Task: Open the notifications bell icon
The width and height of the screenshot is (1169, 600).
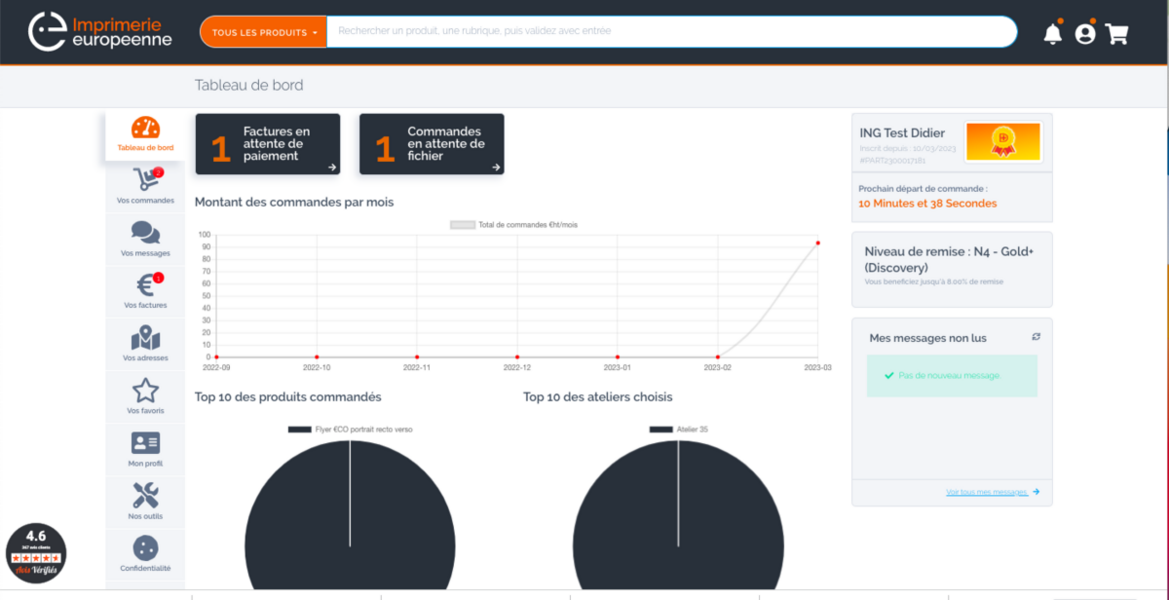Action: pyautogui.click(x=1053, y=34)
